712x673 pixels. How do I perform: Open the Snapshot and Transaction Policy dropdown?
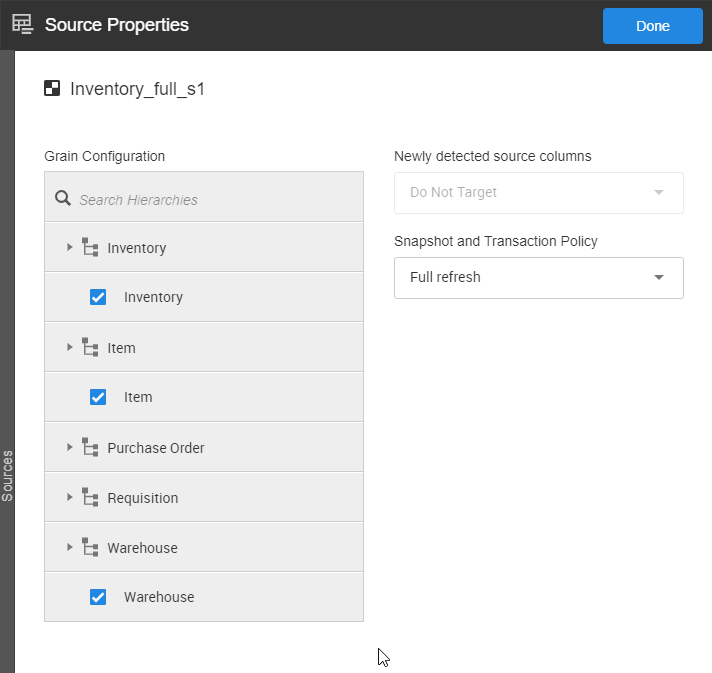click(x=538, y=277)
